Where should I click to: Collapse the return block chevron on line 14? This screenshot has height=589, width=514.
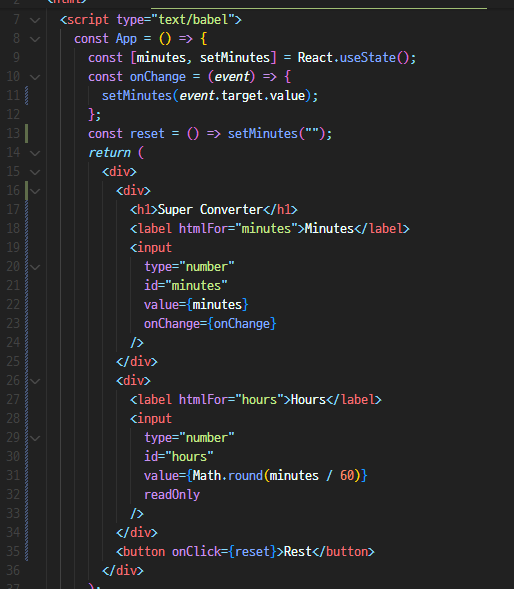coord(35,153)
